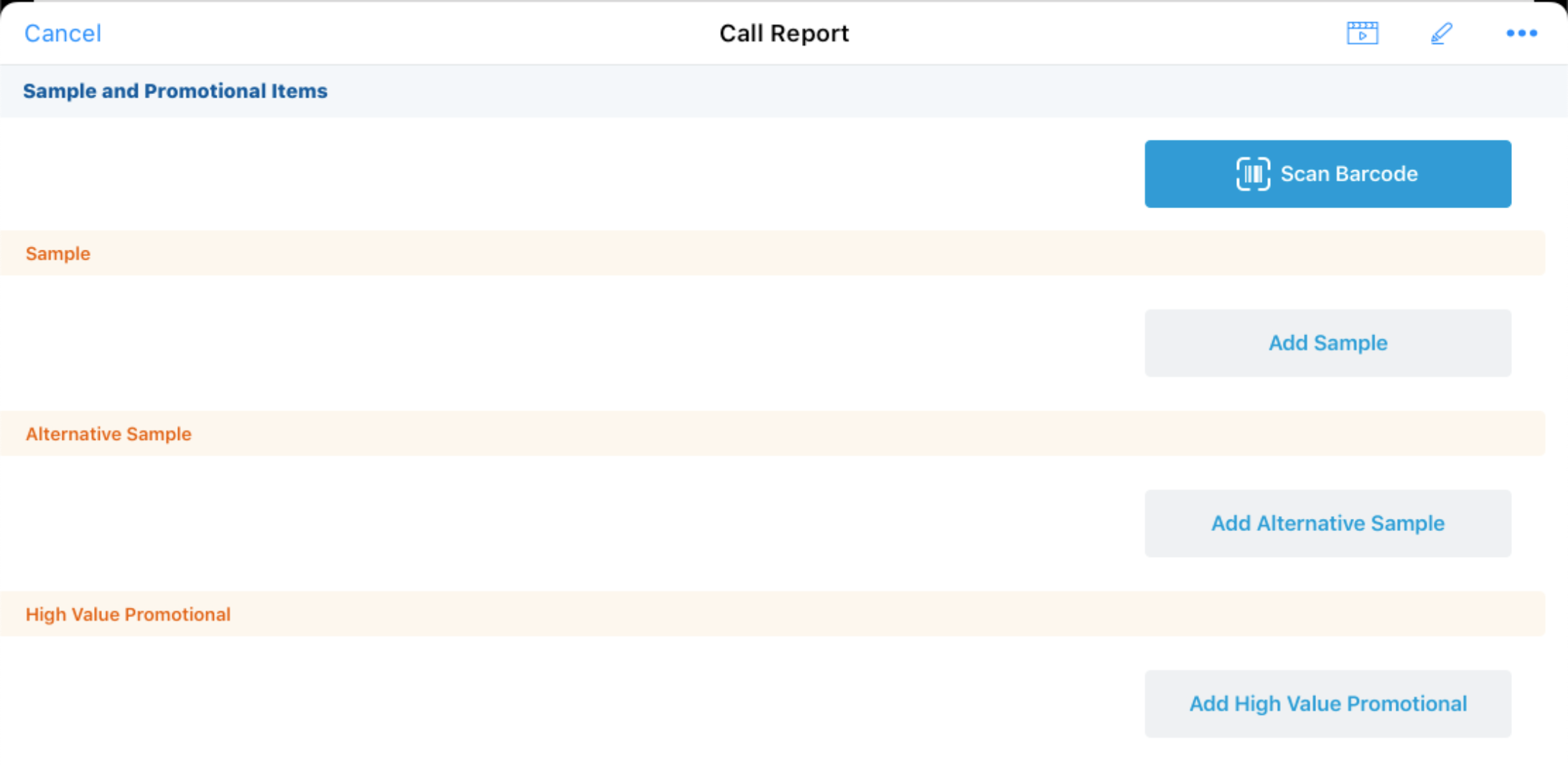The image size is (1568, 765).
Task: Select the Alternative Sample section header
Action: (108, 433)
